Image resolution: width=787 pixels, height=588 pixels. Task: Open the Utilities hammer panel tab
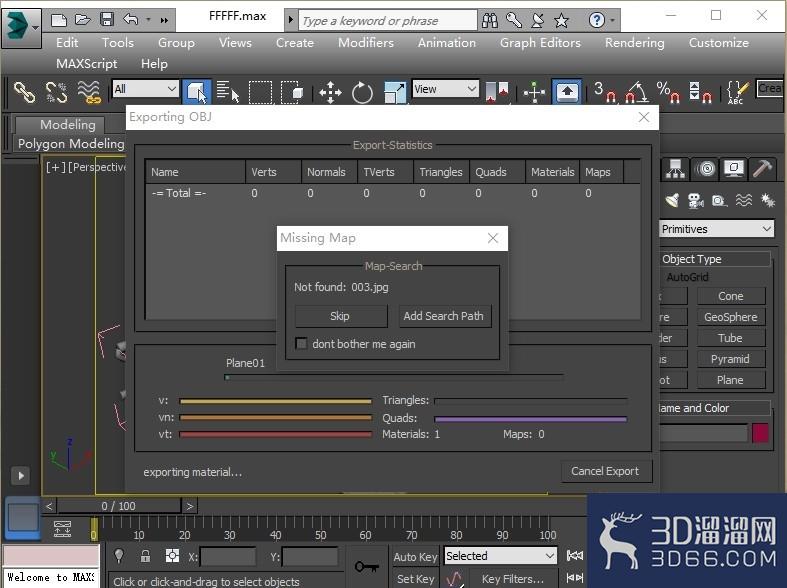762,169
